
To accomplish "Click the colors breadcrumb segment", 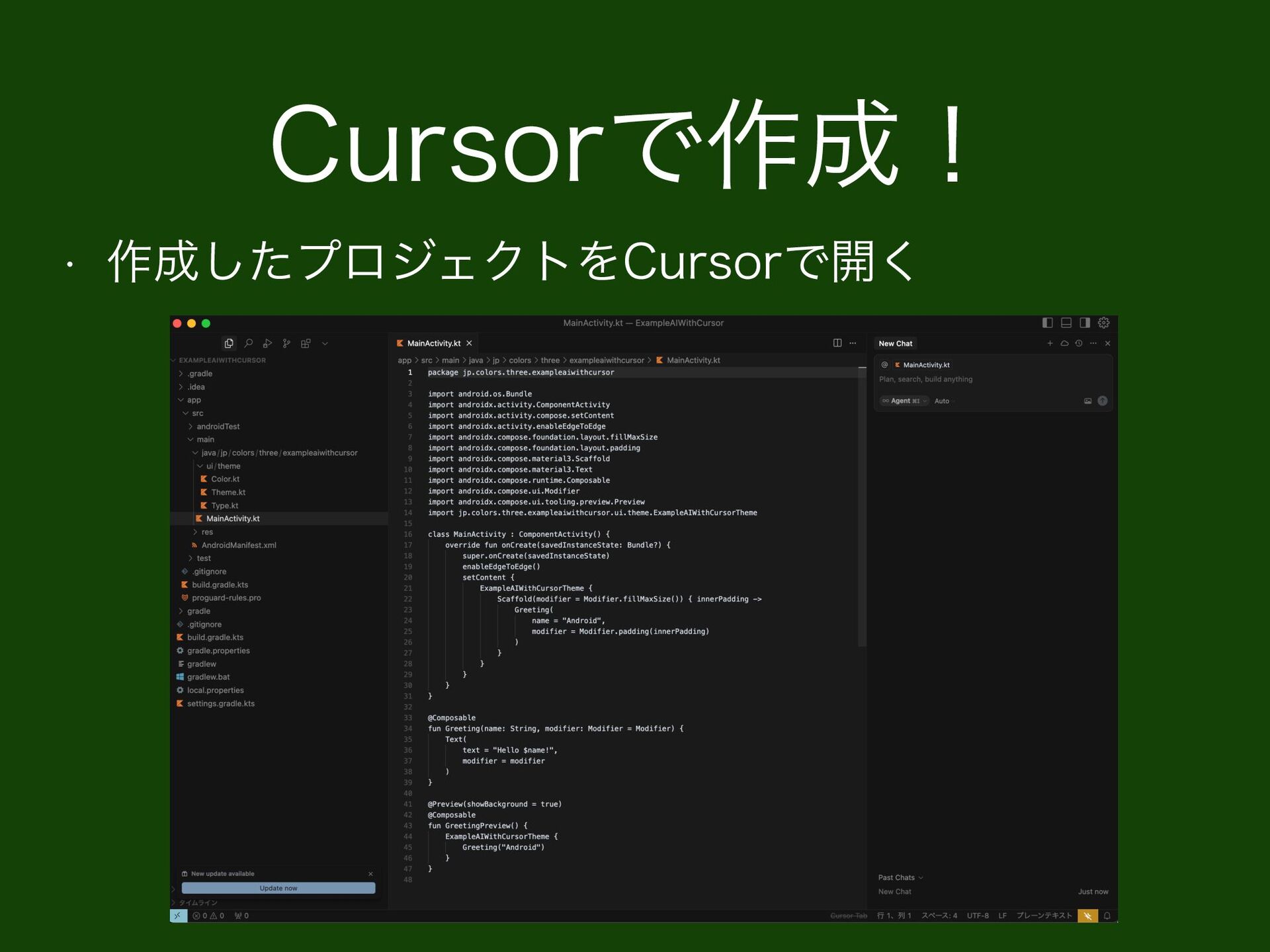I will point(520,360).
